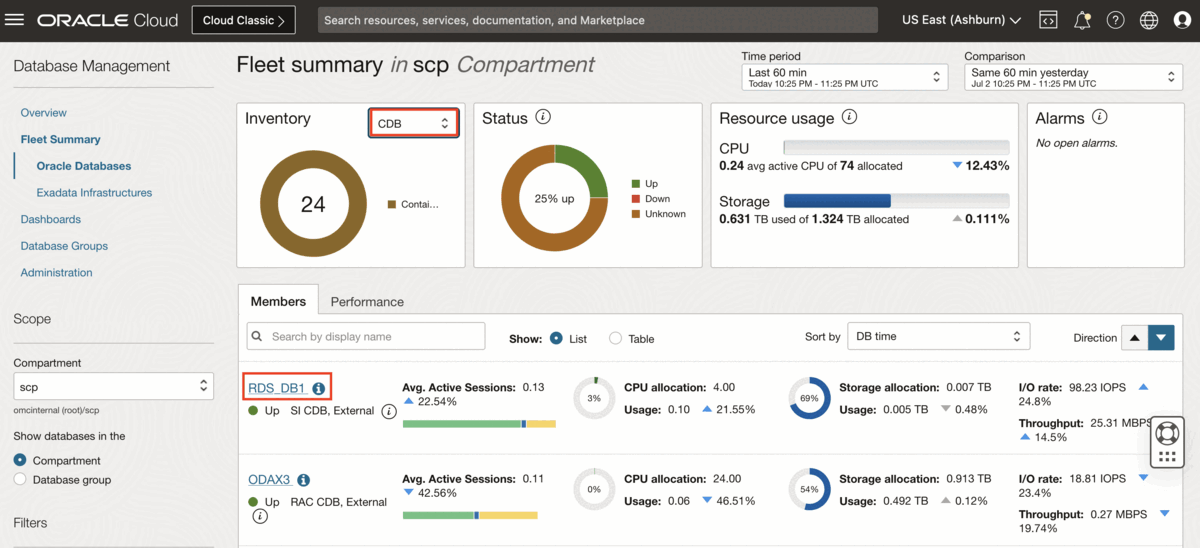Select the Table view radio button
Viewport: 1200px width, 549px height.
pos(615,338)
